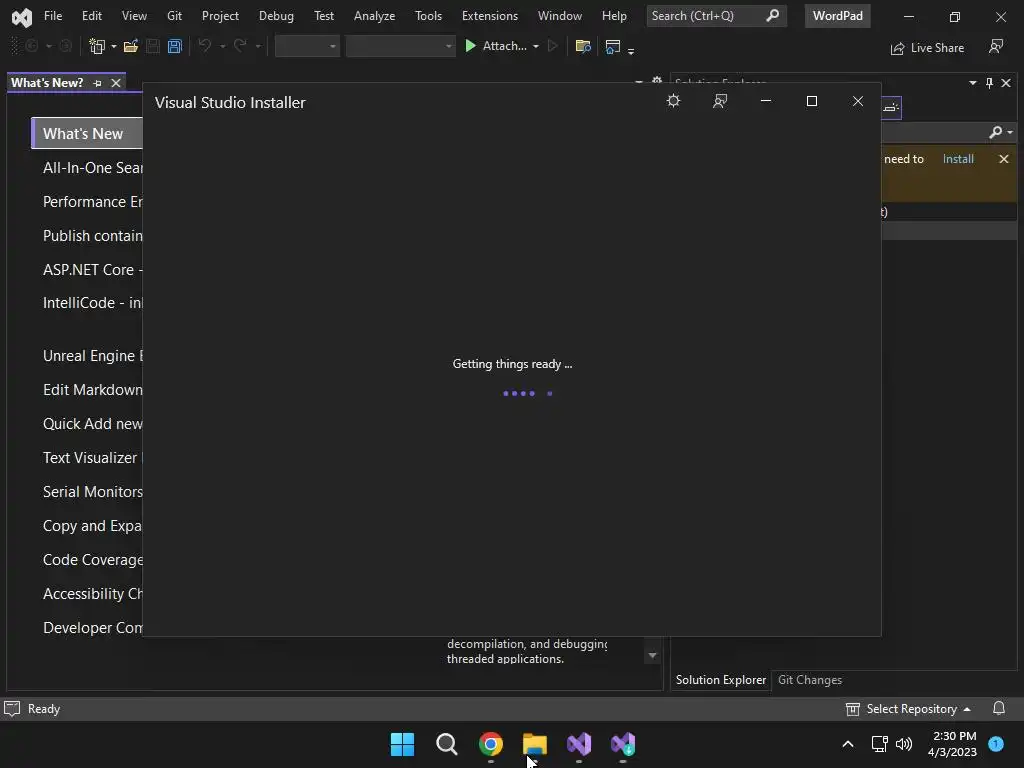Dismiss the yellow install notification
This screenshot has height=768, width=1024.
click(x=1004, y=159)
